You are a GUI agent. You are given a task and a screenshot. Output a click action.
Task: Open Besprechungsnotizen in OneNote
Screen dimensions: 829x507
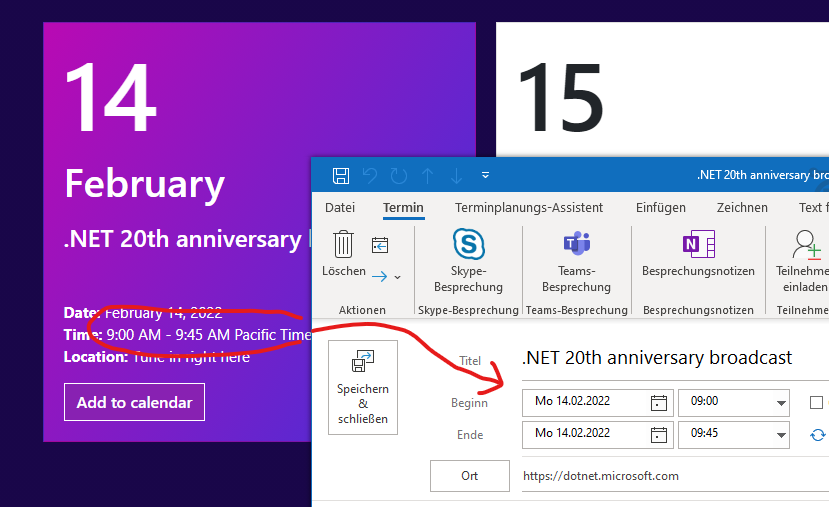[698, 254]
